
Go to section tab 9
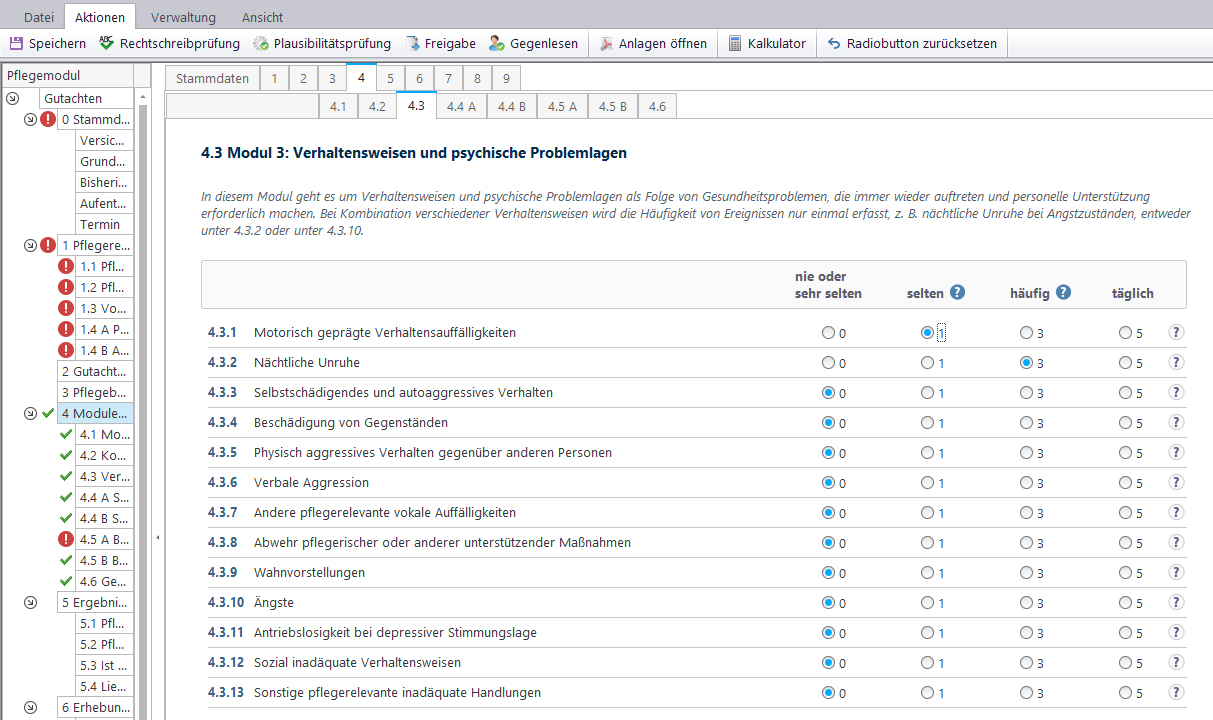tap(507, 78)
